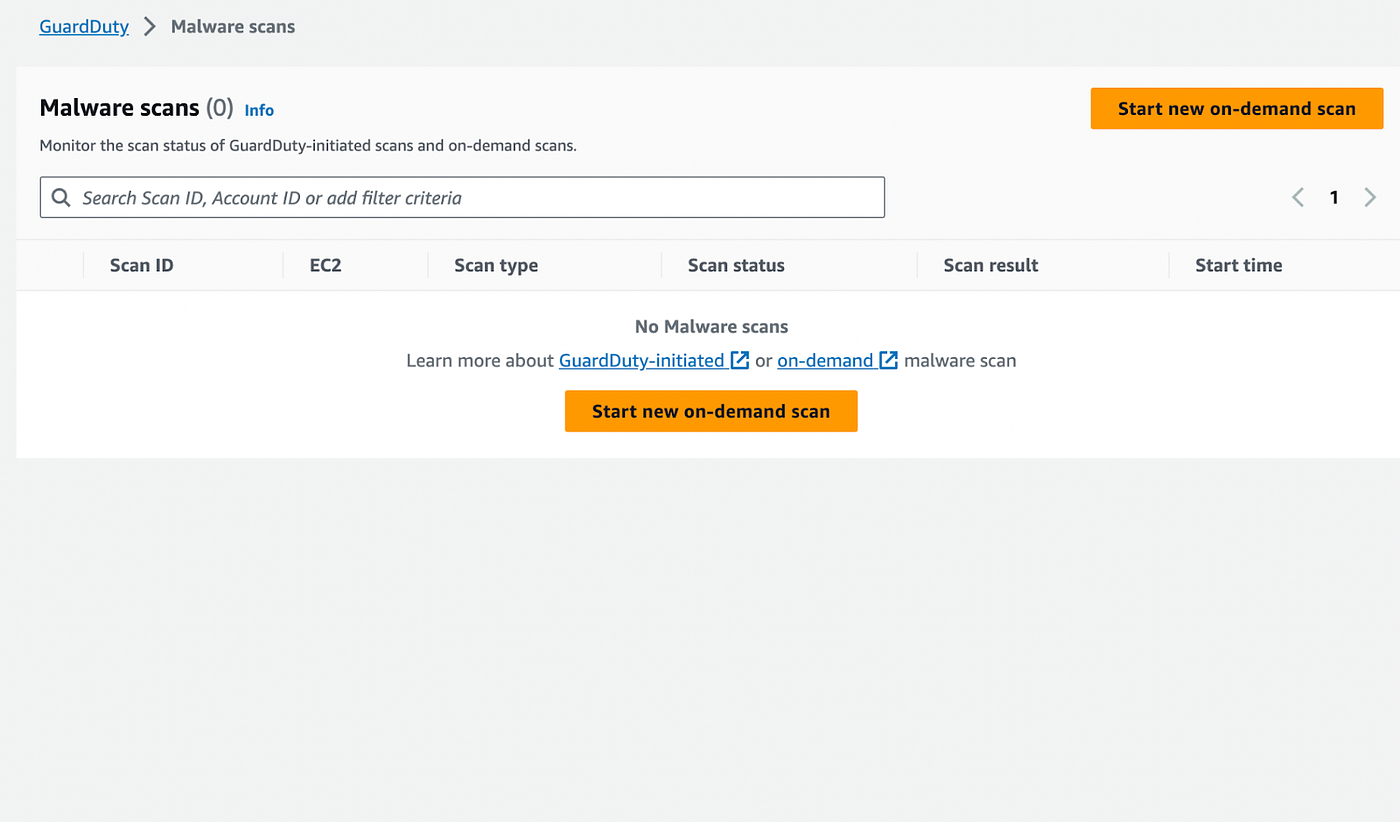The image size is (1400, 822).
Task: Sort by the Scan ID column header
Action: click(141, 265)
